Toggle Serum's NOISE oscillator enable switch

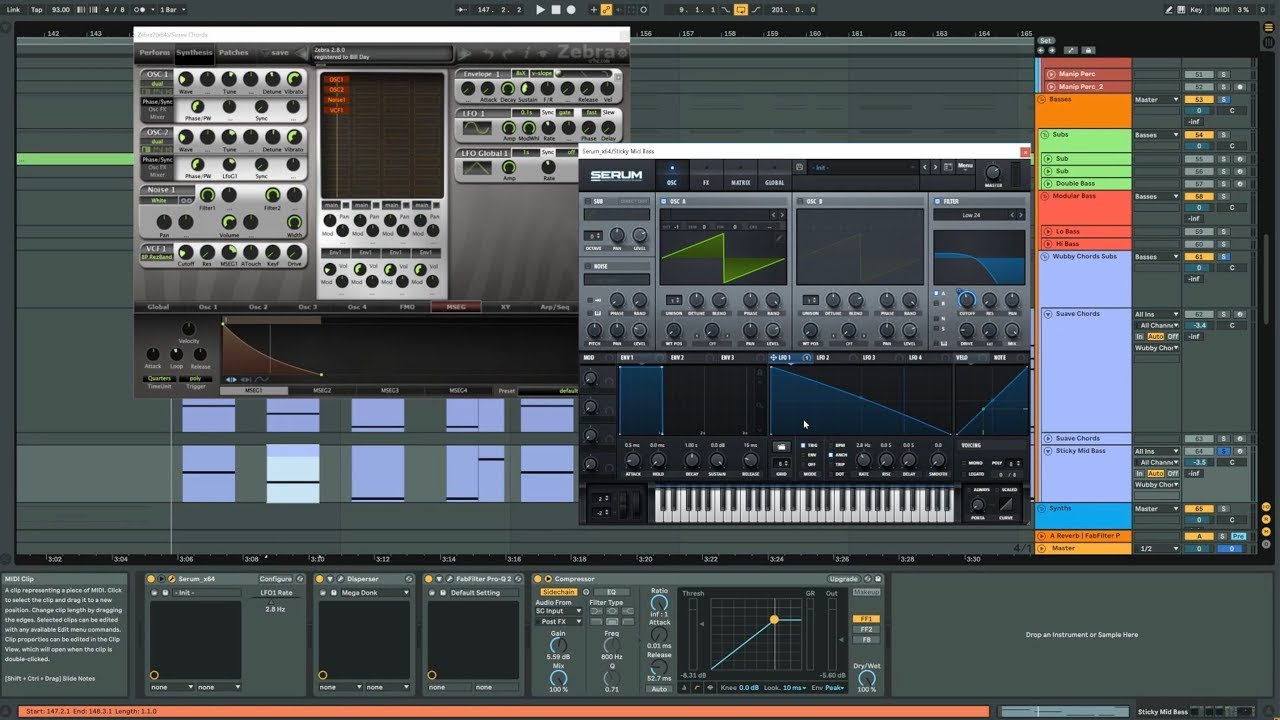[x=588, y=266]
